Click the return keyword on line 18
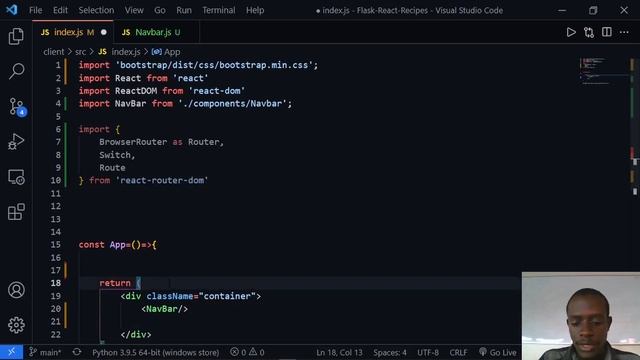The image size is (640, 360). coord(115,283)
